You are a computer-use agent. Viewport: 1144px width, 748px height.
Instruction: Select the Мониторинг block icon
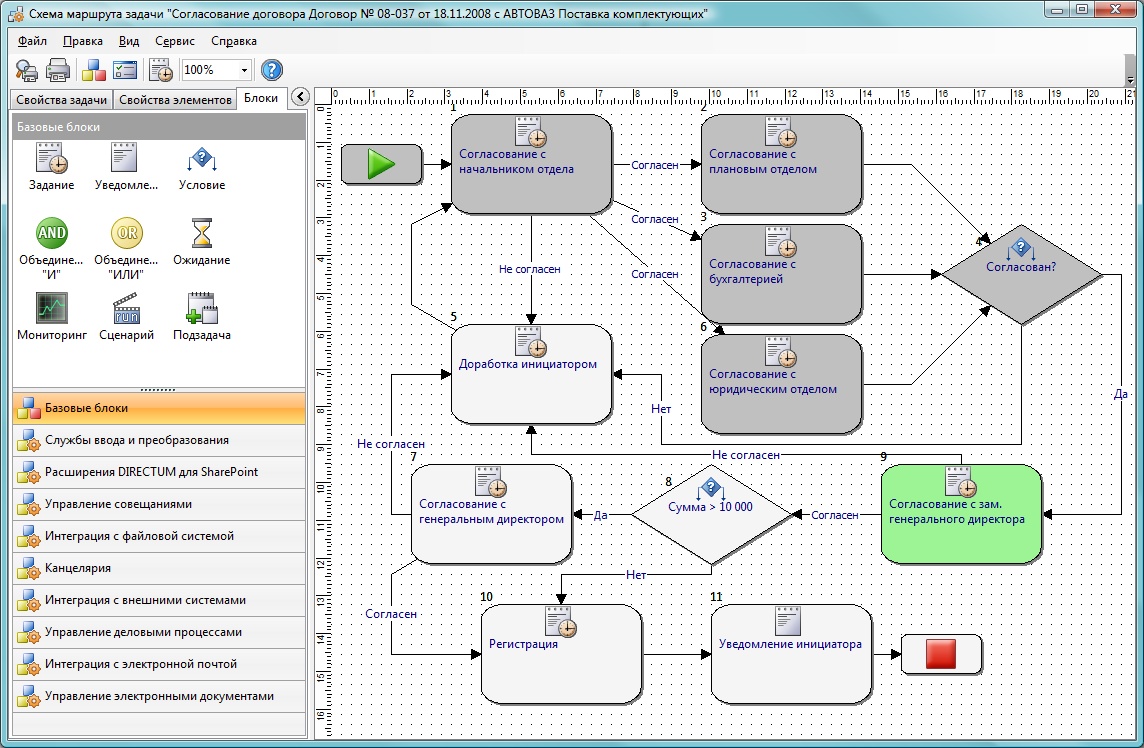tap(52, 308)
